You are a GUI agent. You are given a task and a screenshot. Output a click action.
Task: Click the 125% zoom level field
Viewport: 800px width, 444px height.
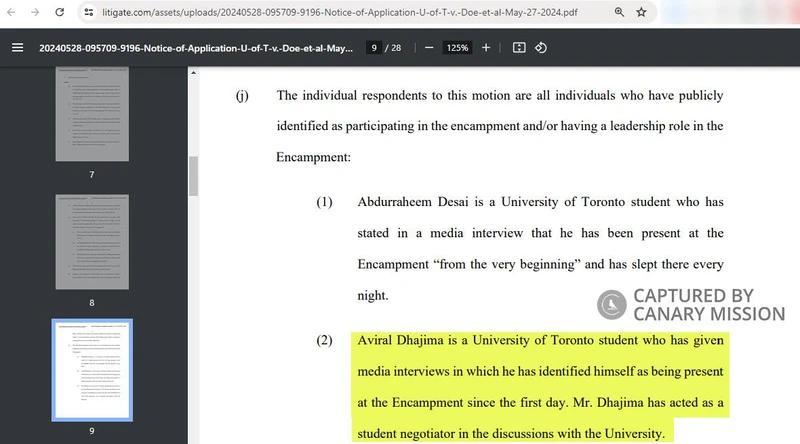click(457, 47)
